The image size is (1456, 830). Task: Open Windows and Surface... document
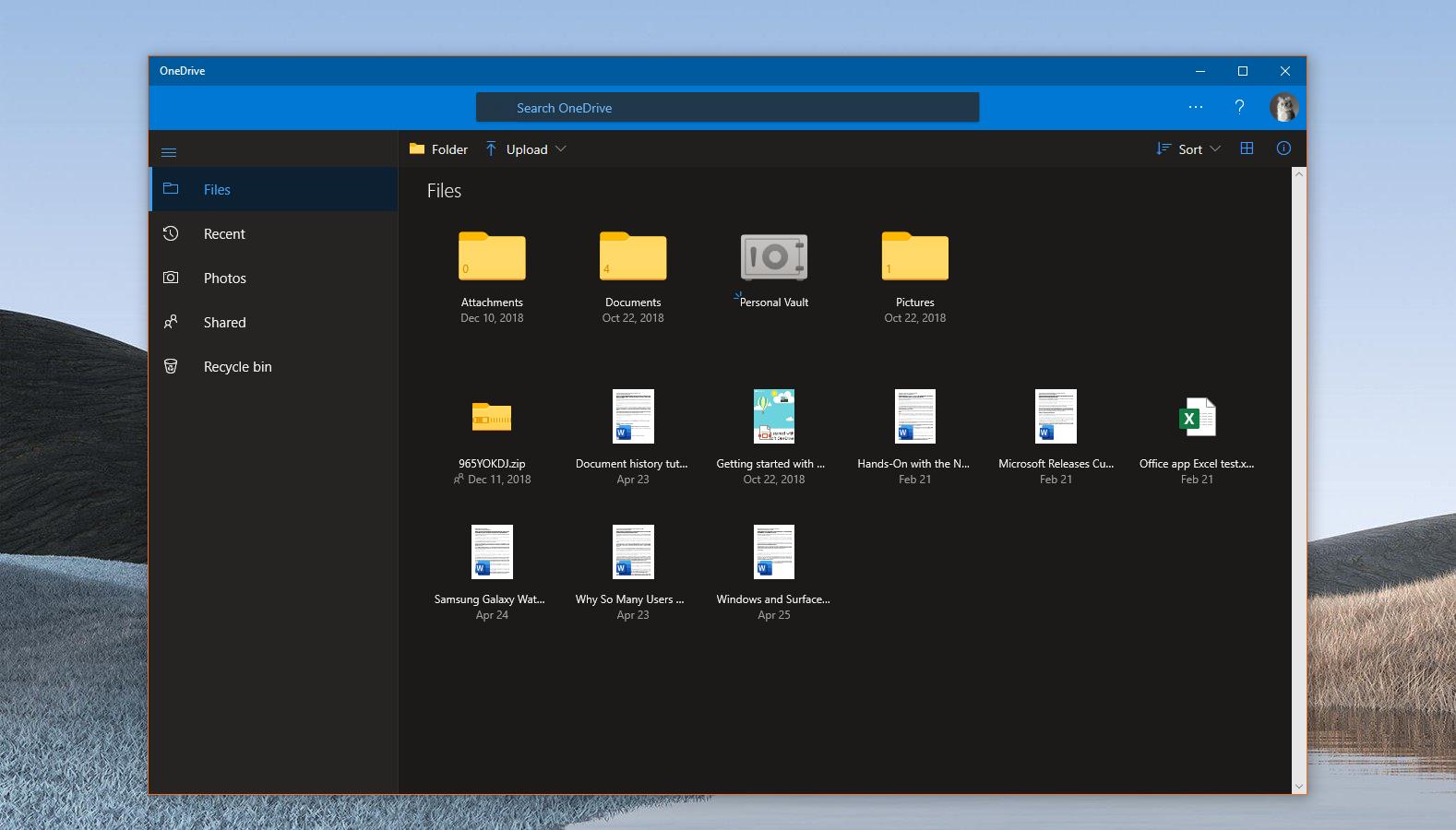774,551
